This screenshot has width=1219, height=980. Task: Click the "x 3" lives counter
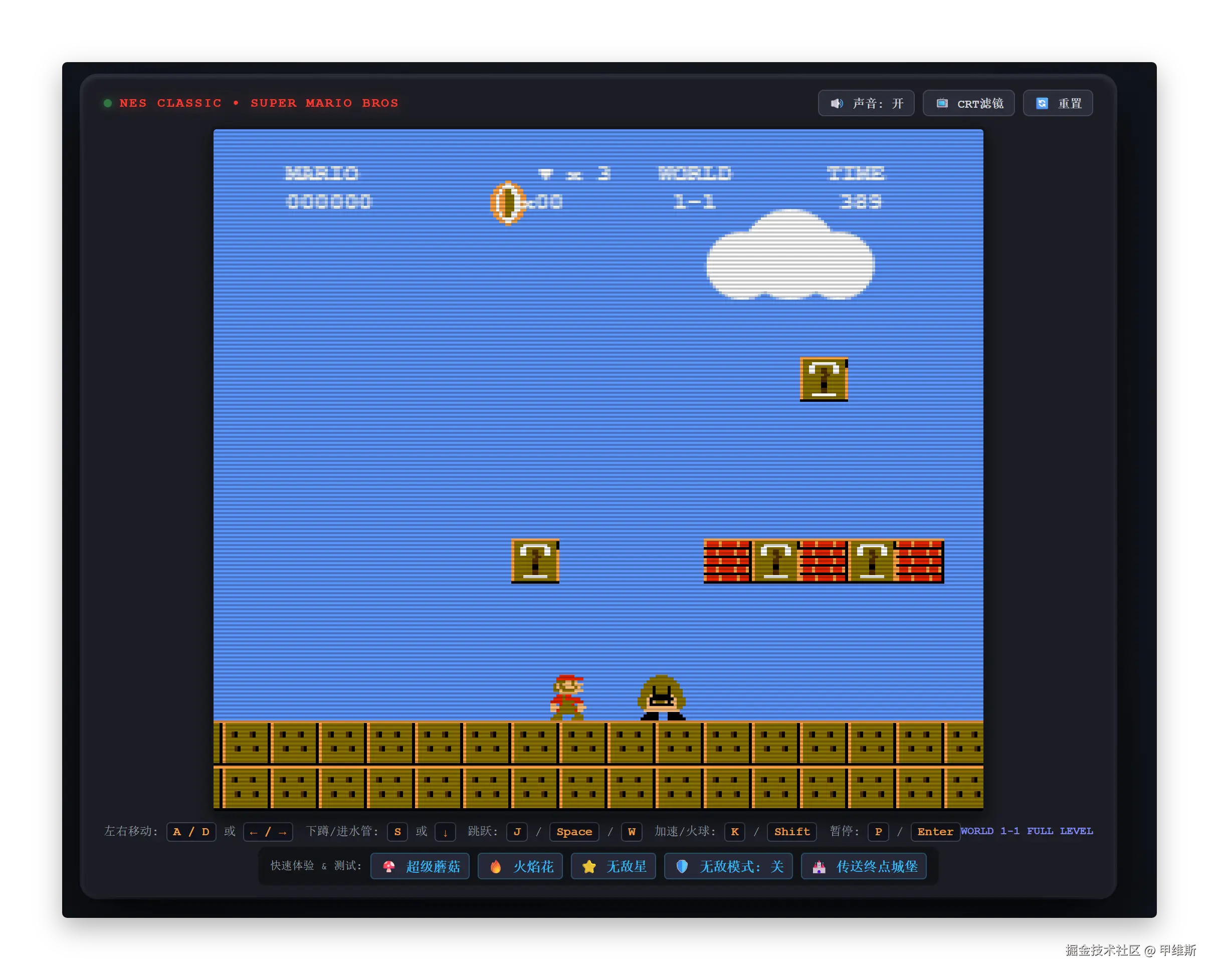click(574, 173)
